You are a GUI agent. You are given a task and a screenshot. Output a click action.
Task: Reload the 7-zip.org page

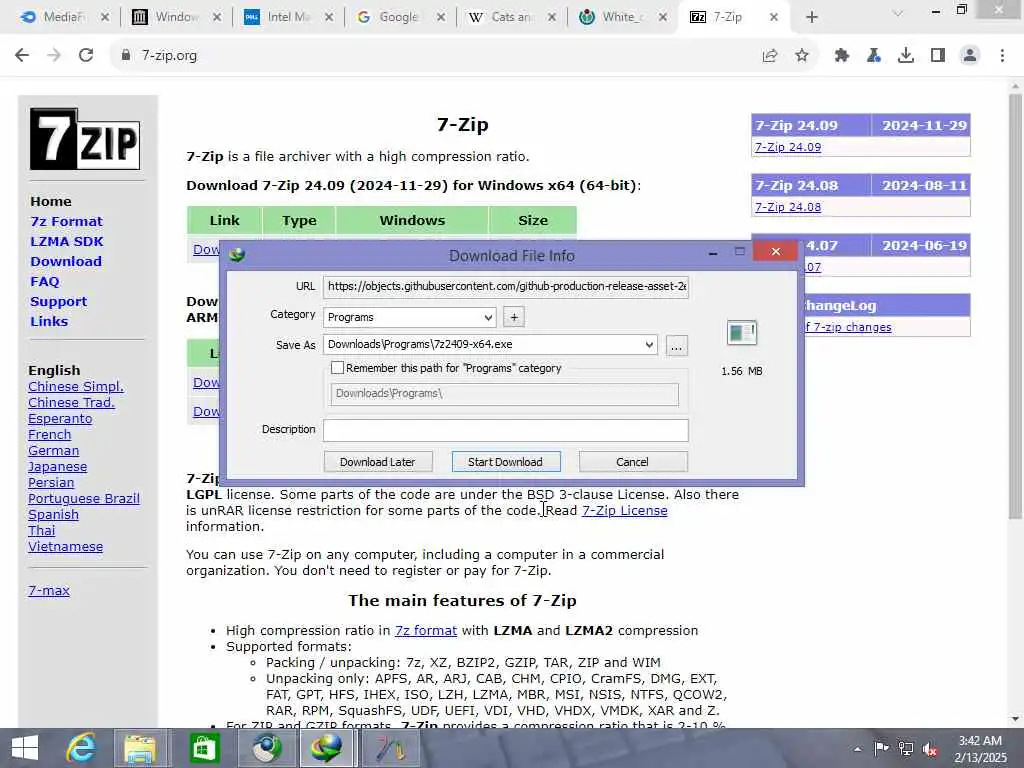(x=86, y=56)
